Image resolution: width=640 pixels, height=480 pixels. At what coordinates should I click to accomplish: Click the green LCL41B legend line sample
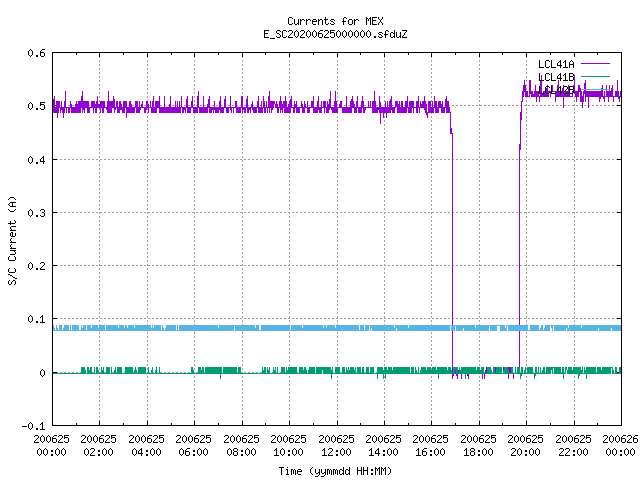(x=595, y=76)
